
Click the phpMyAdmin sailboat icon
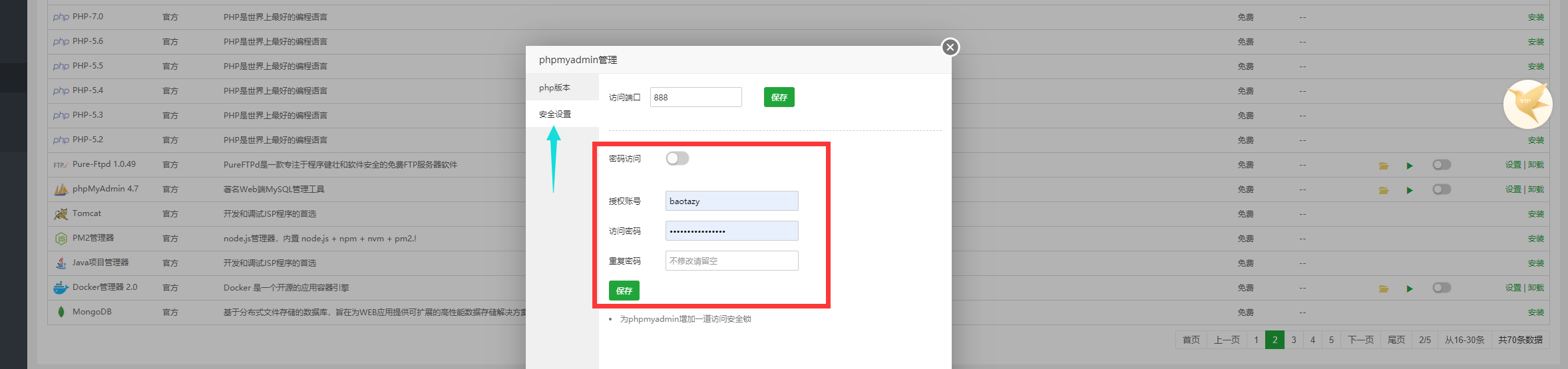pos(61,189)
